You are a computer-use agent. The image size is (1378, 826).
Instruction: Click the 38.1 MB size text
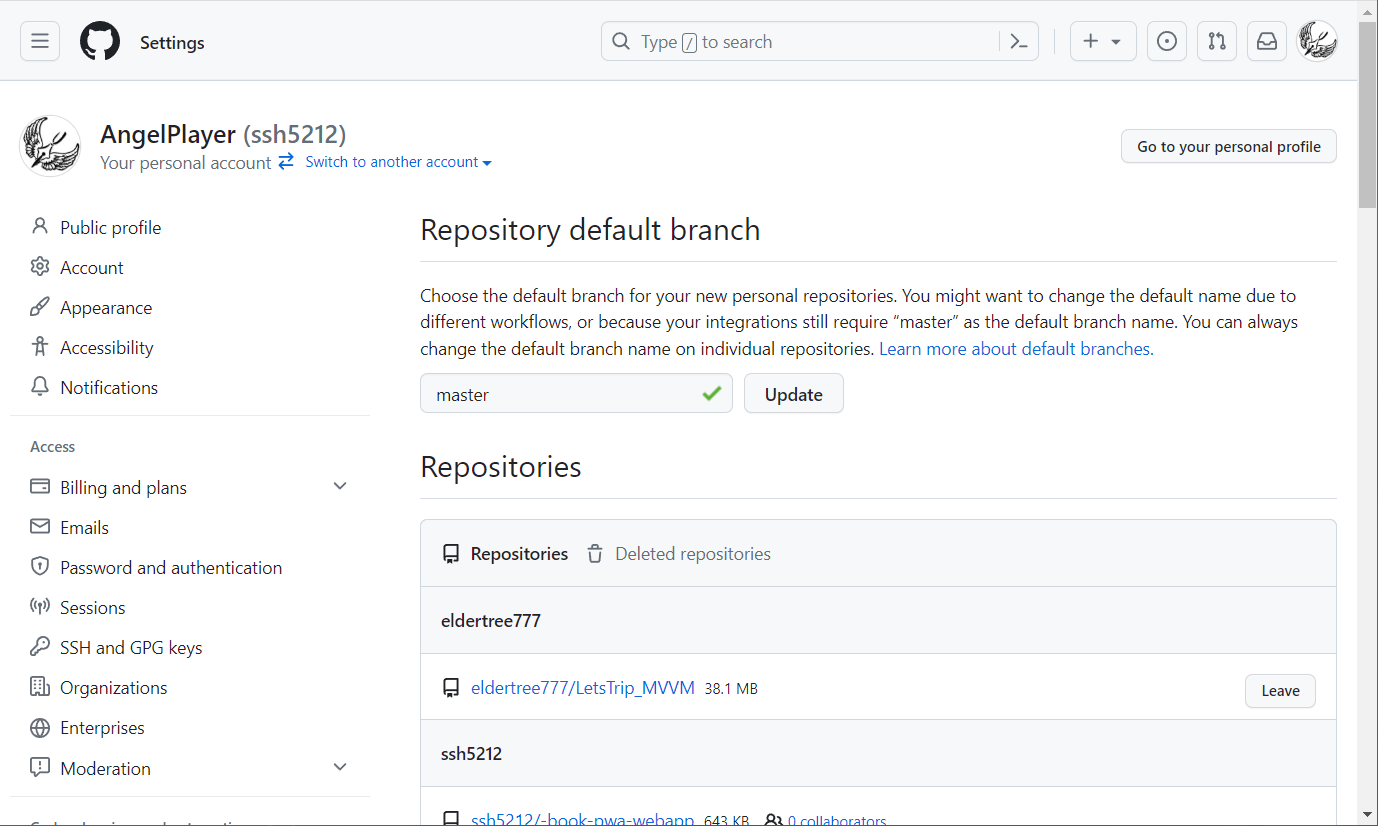pos(731,689)
